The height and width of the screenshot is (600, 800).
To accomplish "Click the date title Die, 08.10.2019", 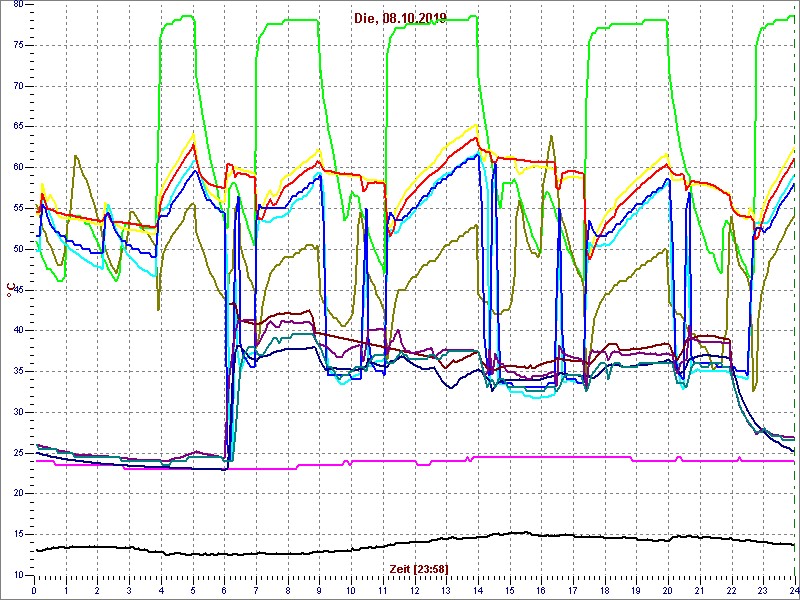I will point(399,18).
